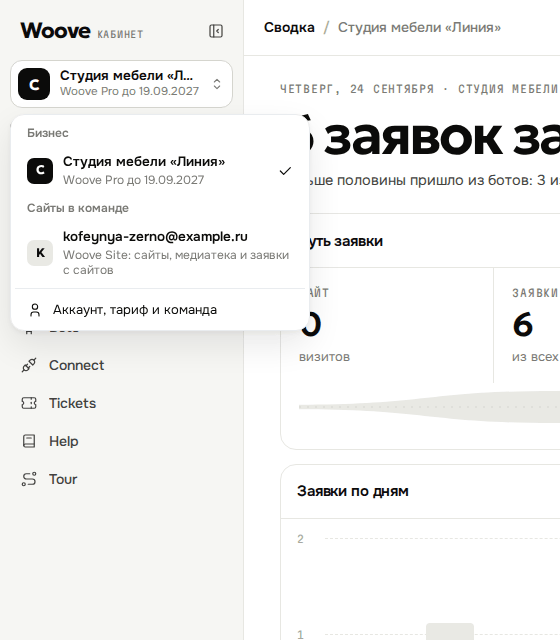Click the Tickets ticket icon
This screenshot has width=560, height=640.
tap(29, 403)
